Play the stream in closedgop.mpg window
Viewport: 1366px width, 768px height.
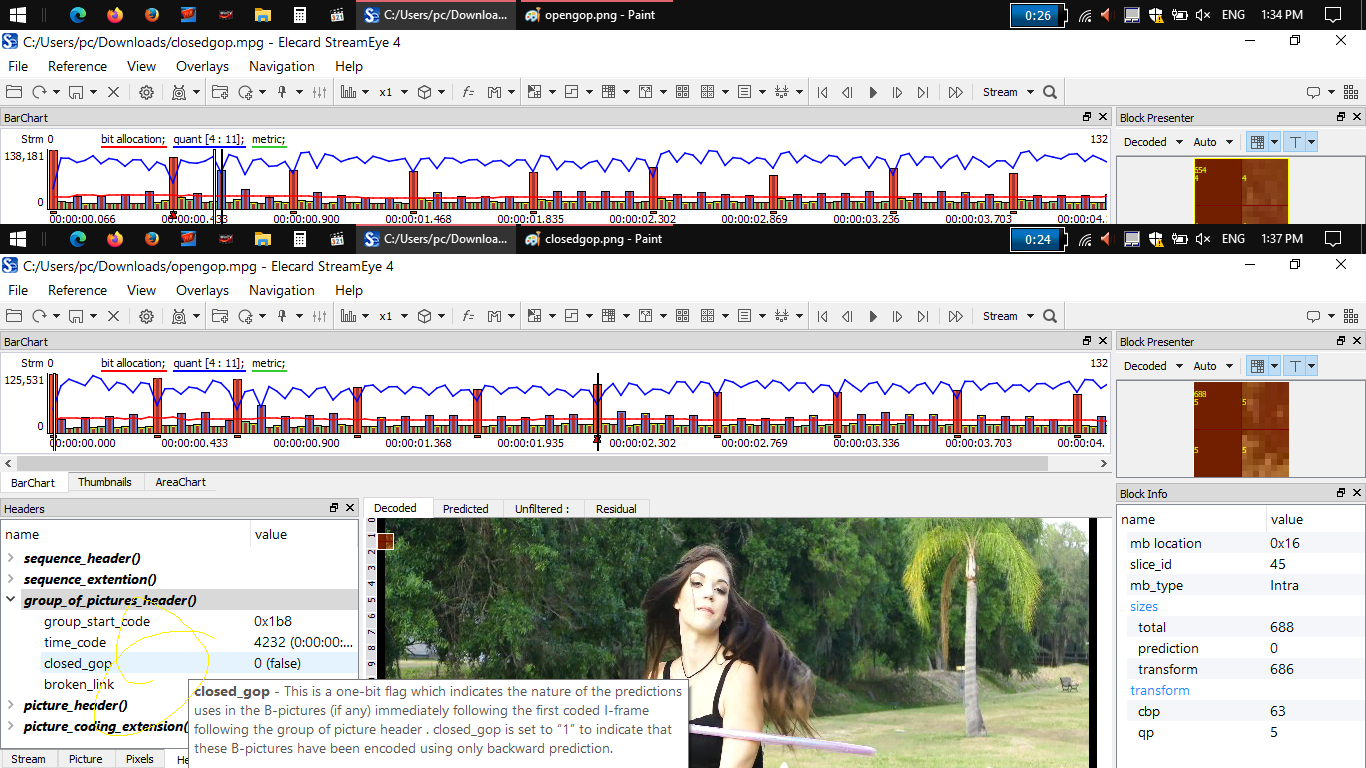pos(873,92)
